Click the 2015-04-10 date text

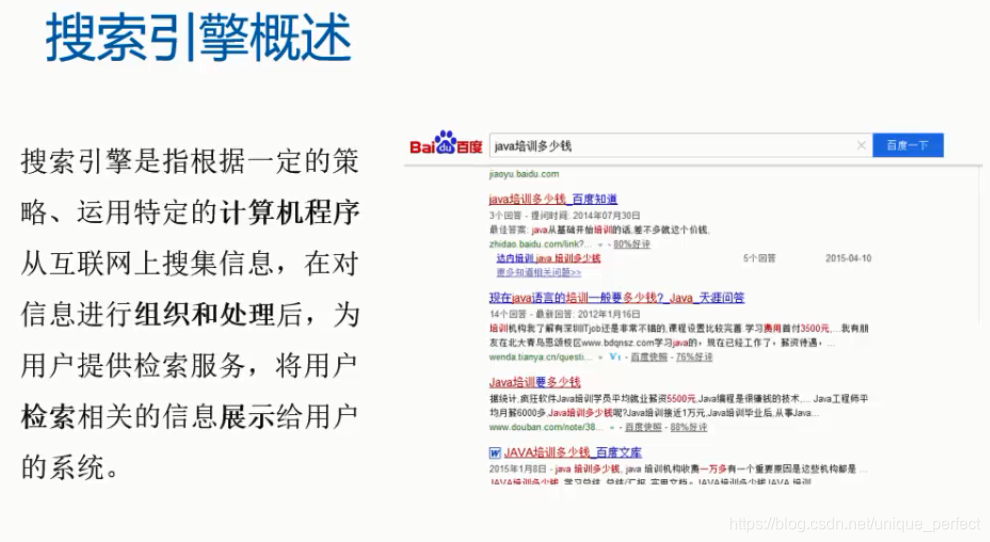[x=848, y=258]
